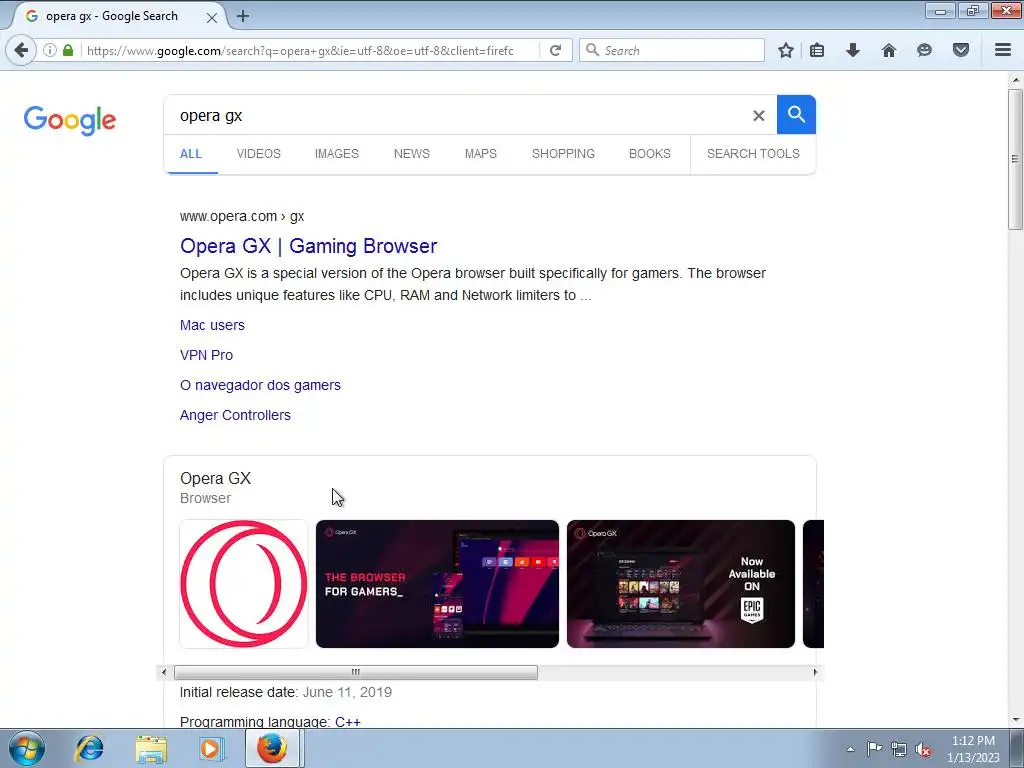Show hidden tray icons arrow
This screenshot has width=1024, height=768.
click(x=850, y=749)
